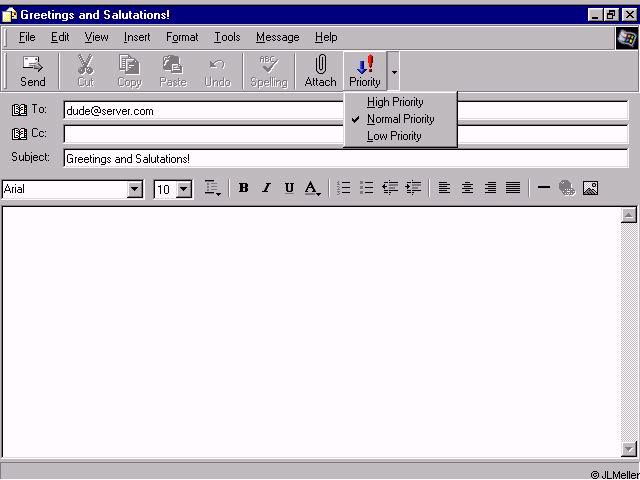Open the paragraph style dropdown icon

(212, 188)
